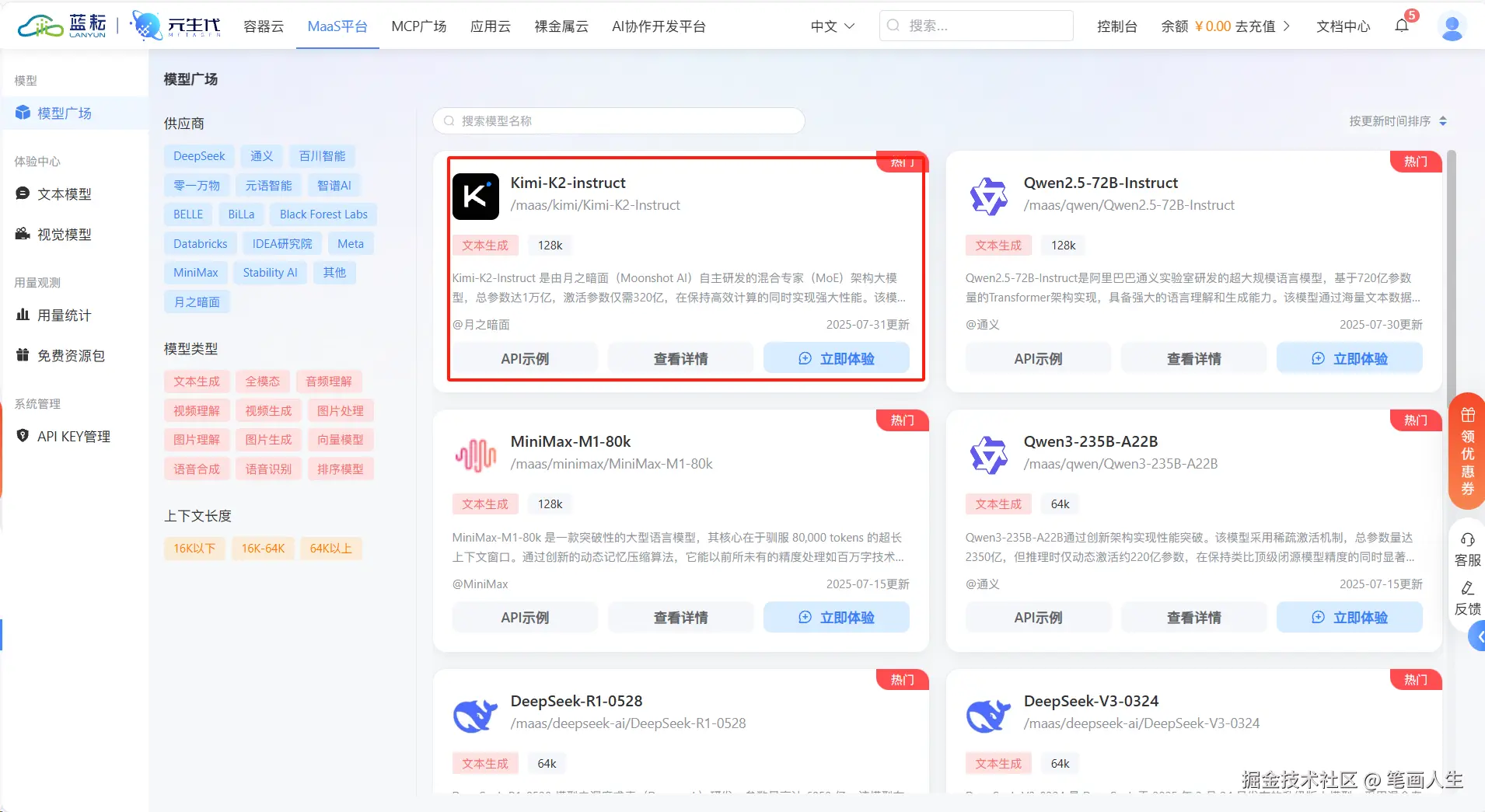Click the API KEY管理 shield icon

tap(23, 436)
